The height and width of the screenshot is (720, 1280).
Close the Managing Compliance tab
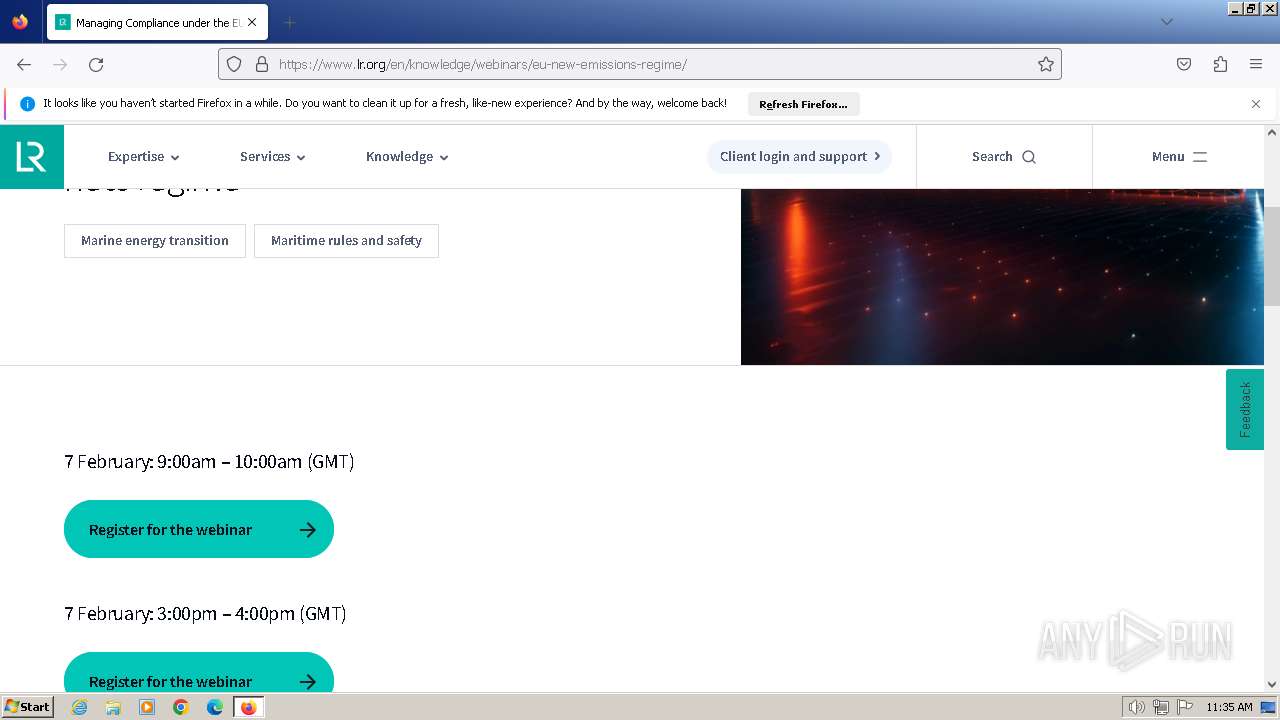(x=252, y=22)
